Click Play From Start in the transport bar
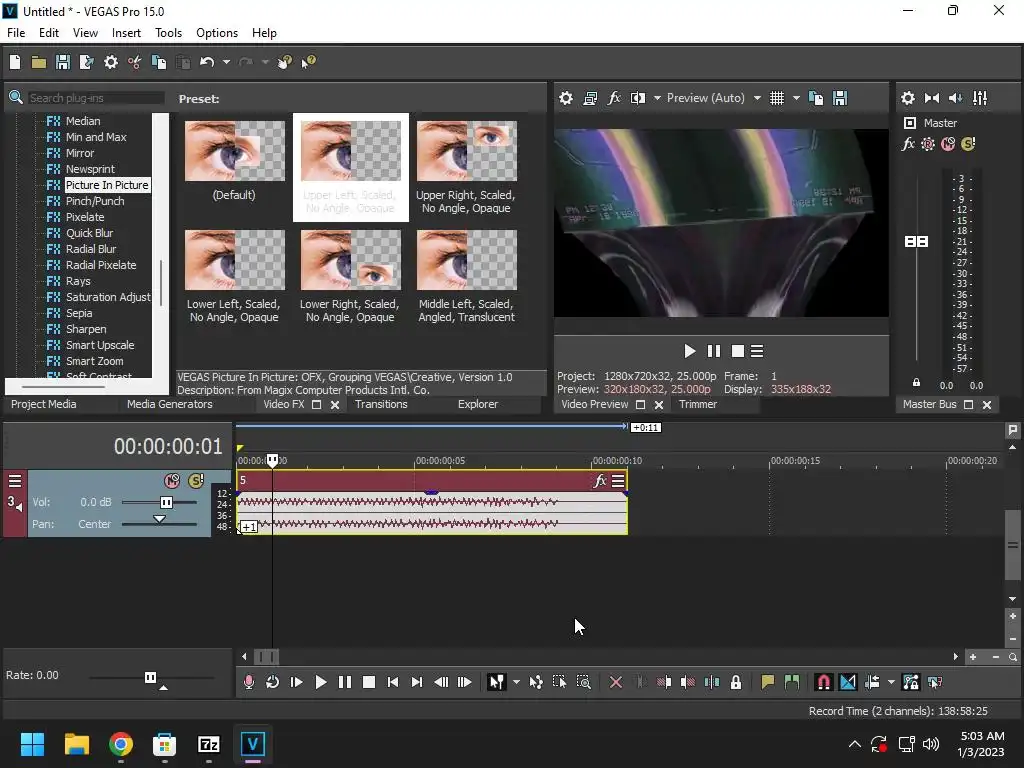Viewport: 1024px width, 768px height. click(x=296, y=682)
